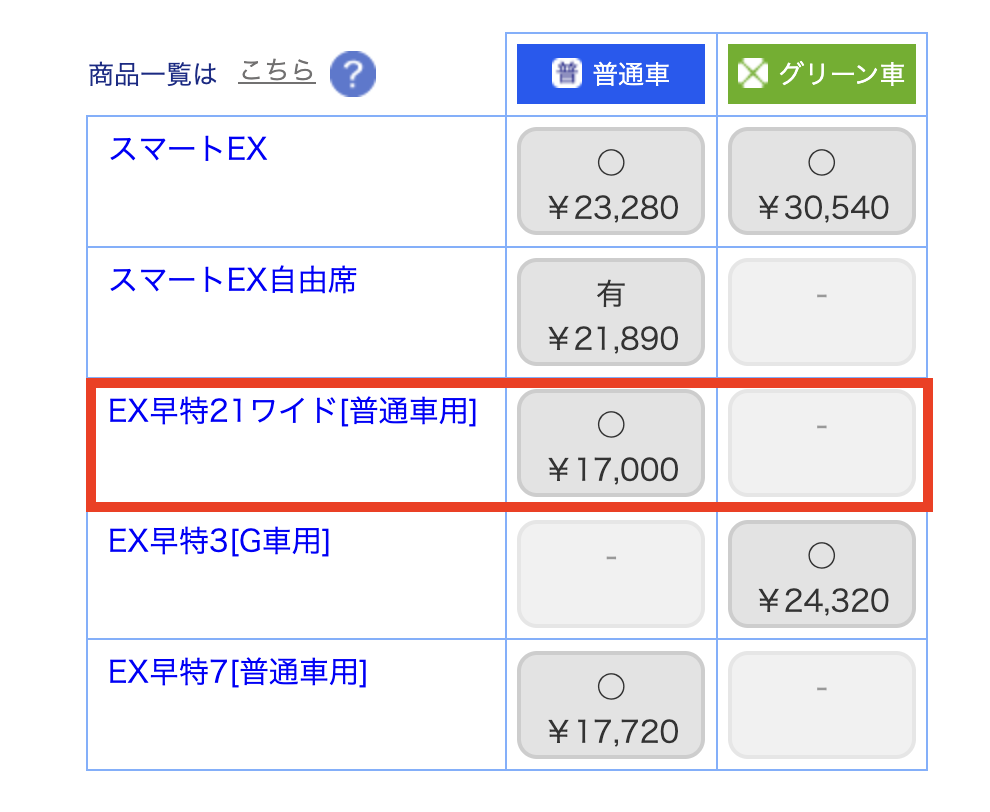990x812 pixels.
Task: Choose EX早特3 Green car at ¥24,320
Action: [x=822, y=574]
